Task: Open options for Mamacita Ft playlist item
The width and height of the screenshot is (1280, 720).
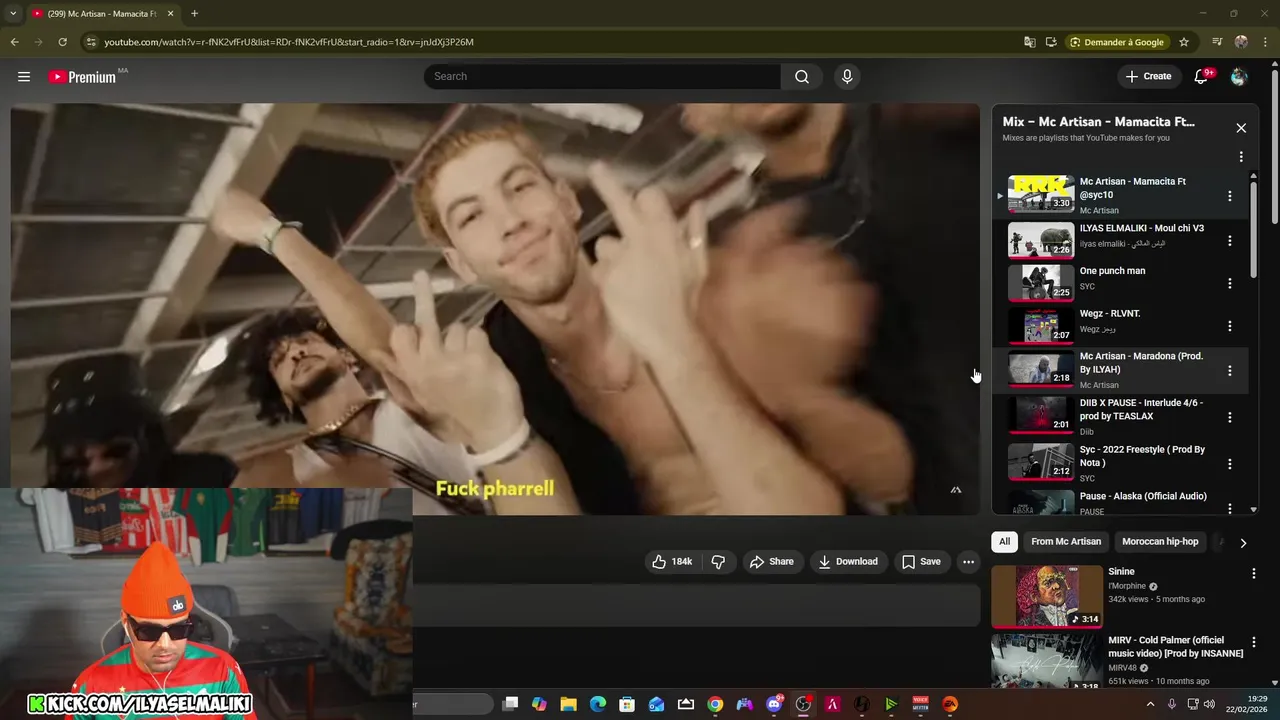Action: [1230, 196]
